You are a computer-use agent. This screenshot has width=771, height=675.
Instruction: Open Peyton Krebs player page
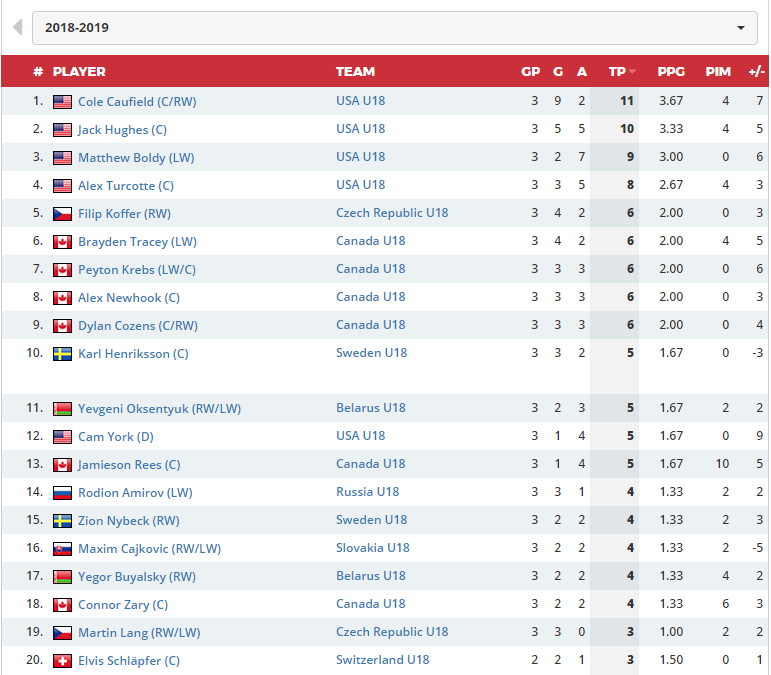(x=137, y=270)
